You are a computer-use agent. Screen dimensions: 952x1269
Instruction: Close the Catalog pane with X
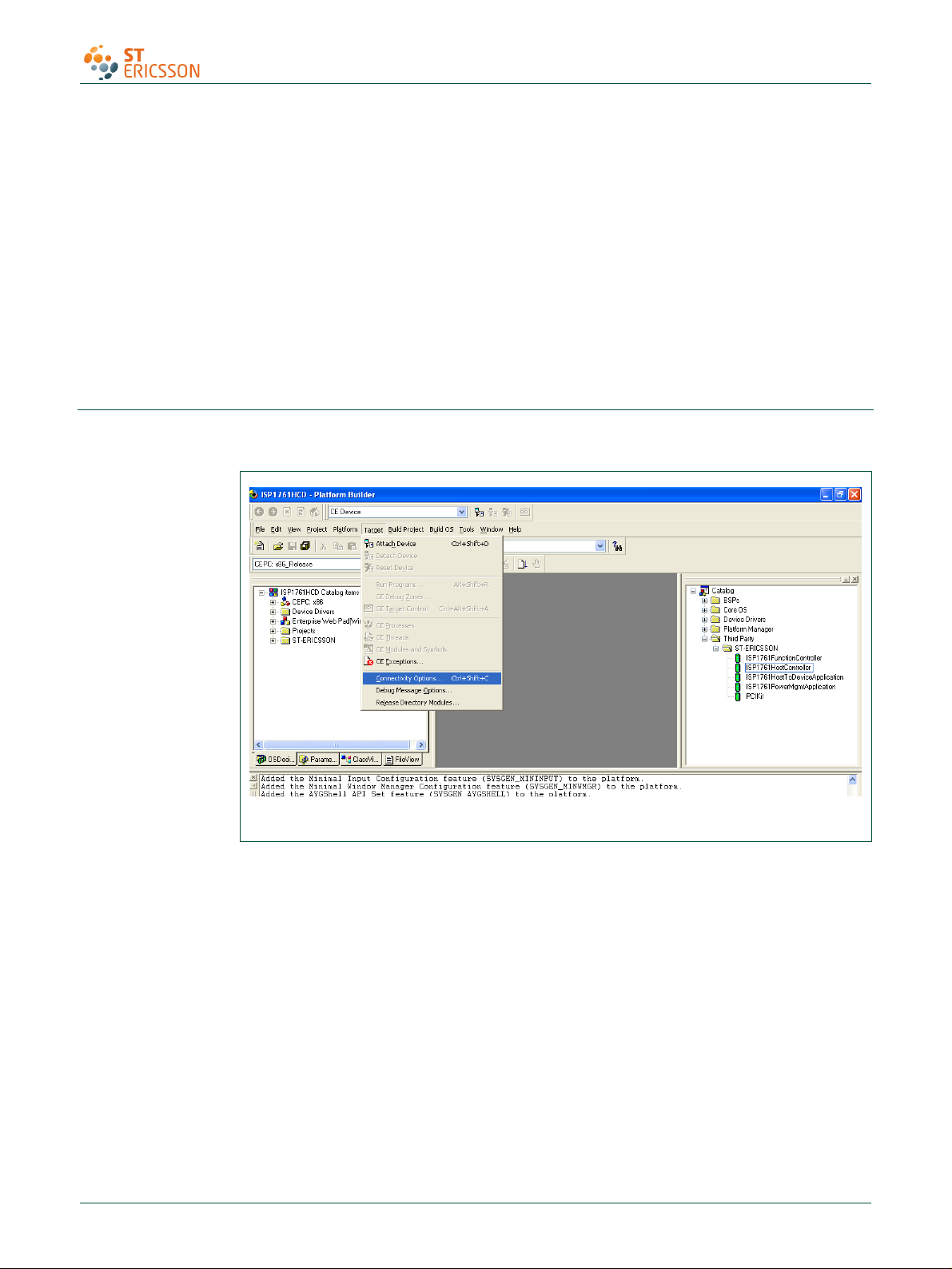click(x=854, y=579)
